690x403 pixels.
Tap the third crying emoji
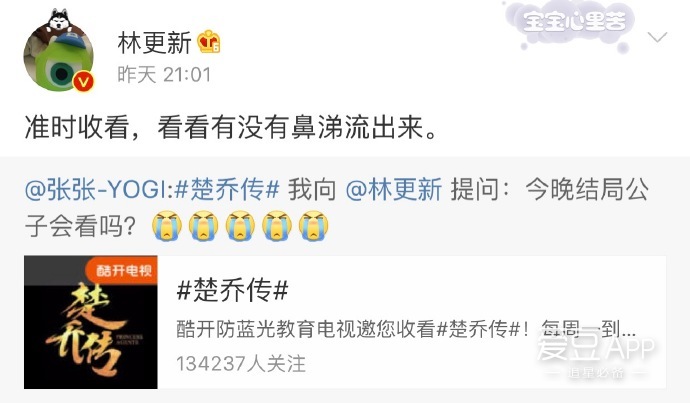pyautogui.click(x=240, y=226)
